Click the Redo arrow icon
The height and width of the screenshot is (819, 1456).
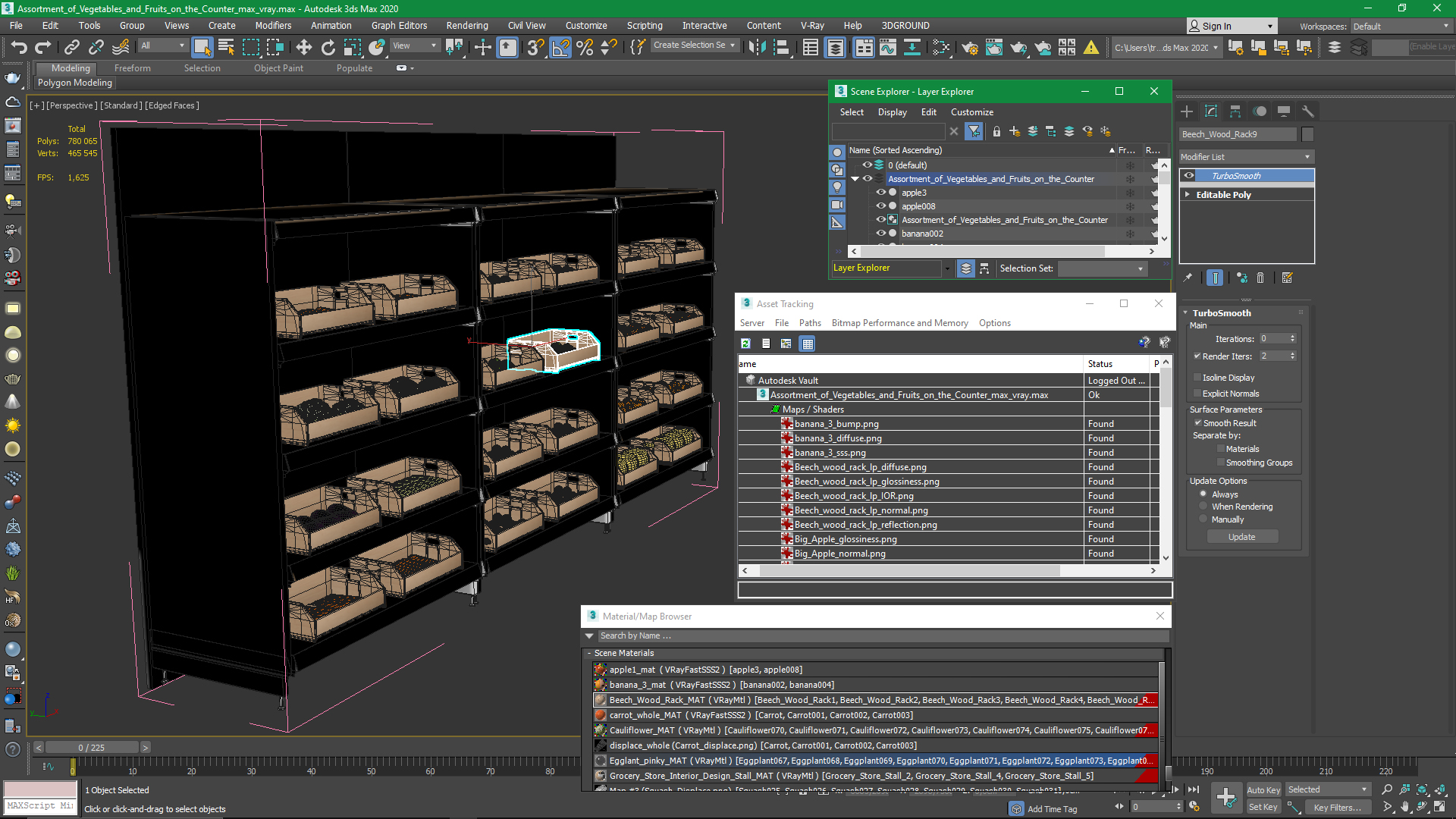[x=43, y=48]
